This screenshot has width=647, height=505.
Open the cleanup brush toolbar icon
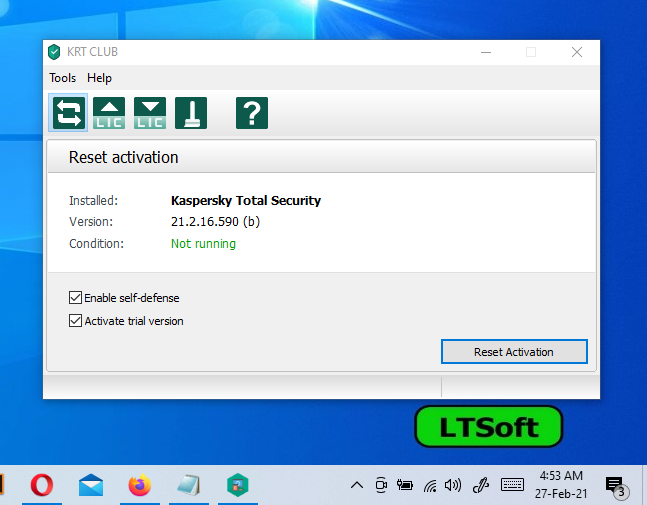click(x=191, y=113)
